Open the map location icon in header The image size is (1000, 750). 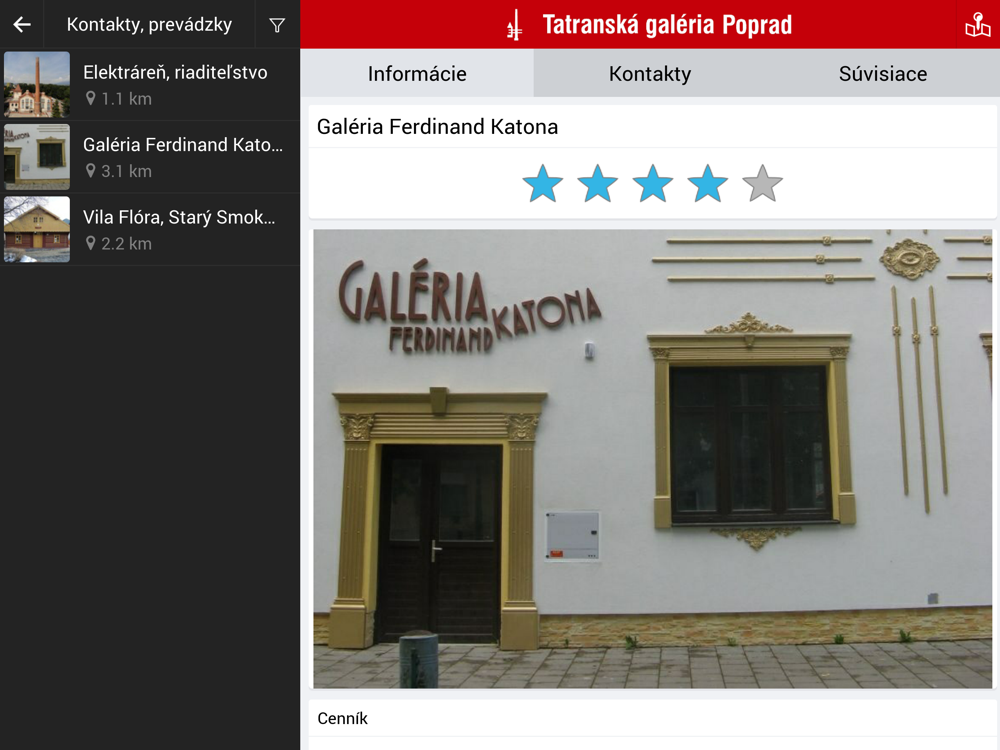pos(978,25)
